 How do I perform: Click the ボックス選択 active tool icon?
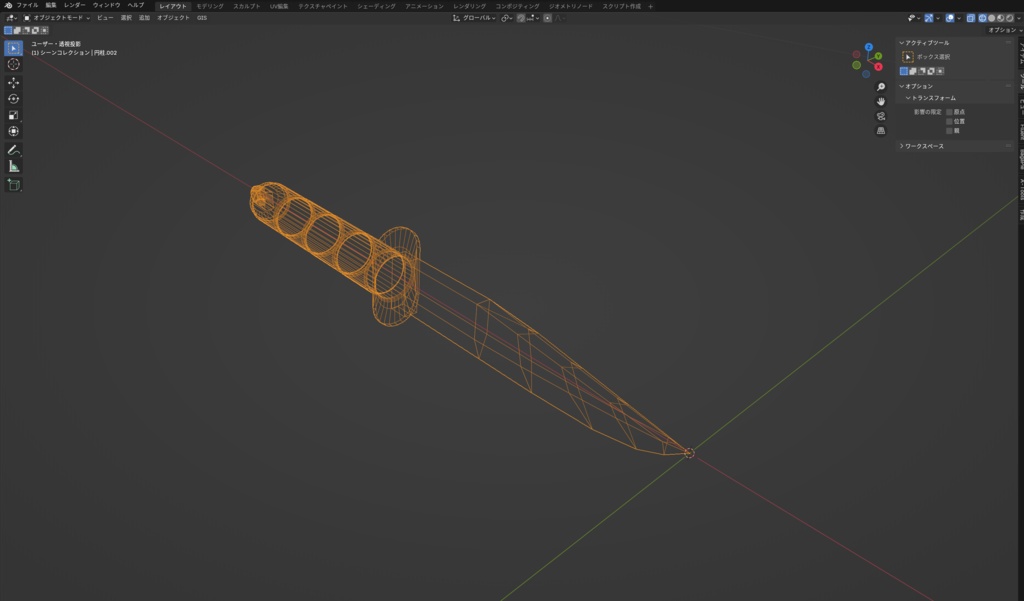coord(907,57)
